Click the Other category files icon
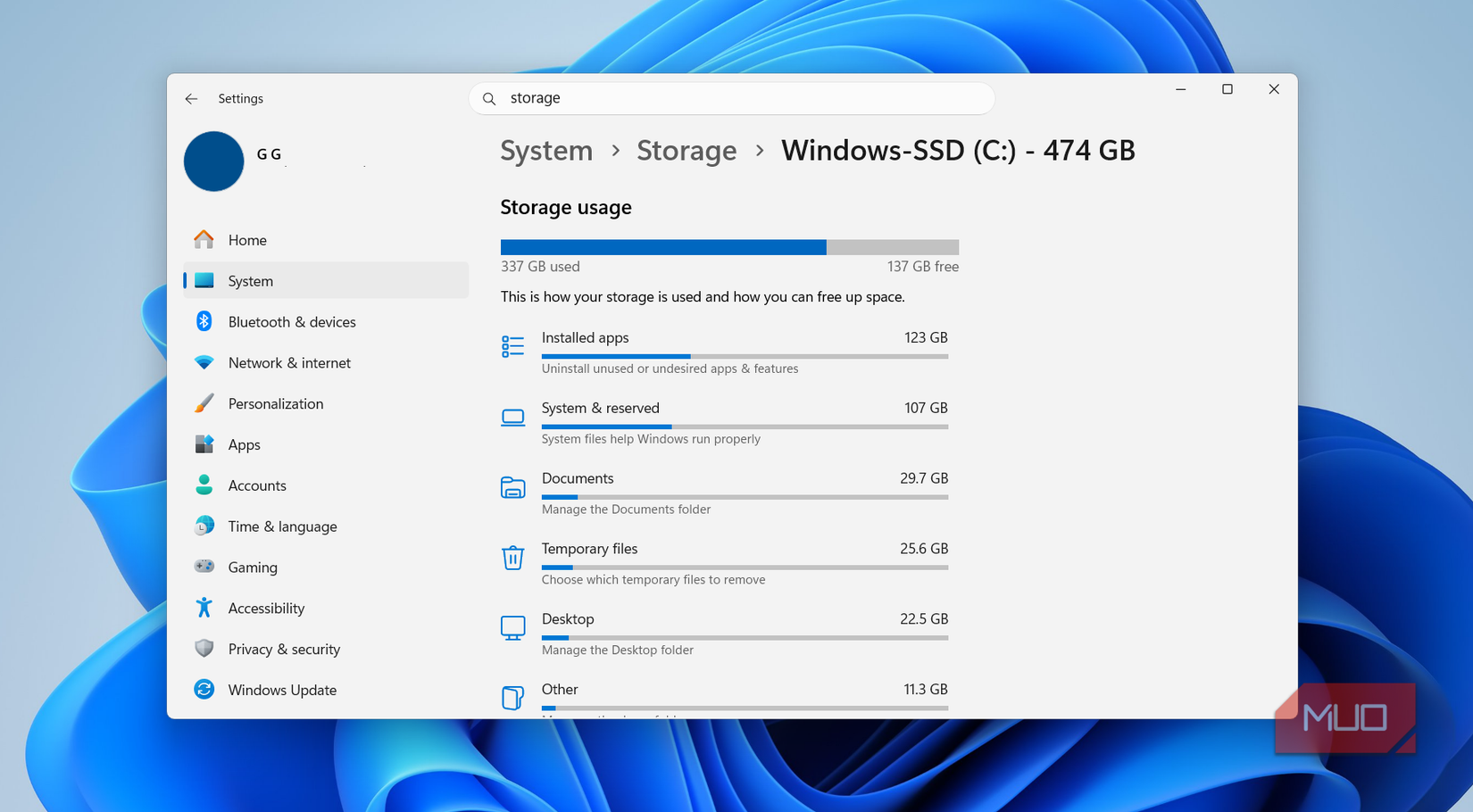The width and height of the screenshot is (1473, 812). click(x=512, y=698)
